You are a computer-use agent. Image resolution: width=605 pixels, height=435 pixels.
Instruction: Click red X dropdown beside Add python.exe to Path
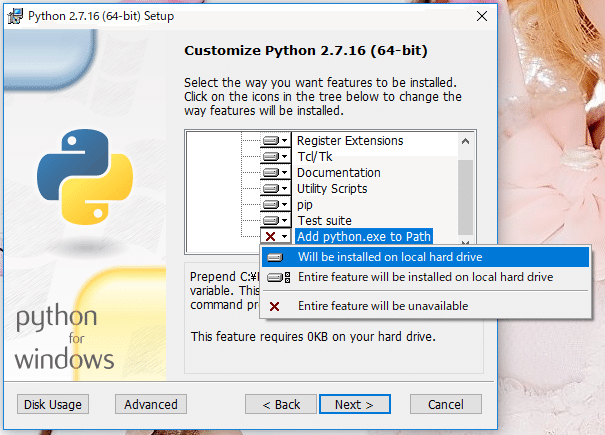275,236
